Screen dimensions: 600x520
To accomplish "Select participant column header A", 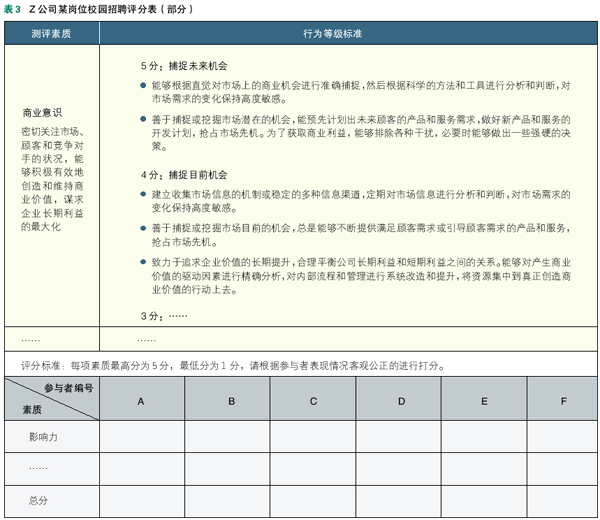I will (141, 401).
